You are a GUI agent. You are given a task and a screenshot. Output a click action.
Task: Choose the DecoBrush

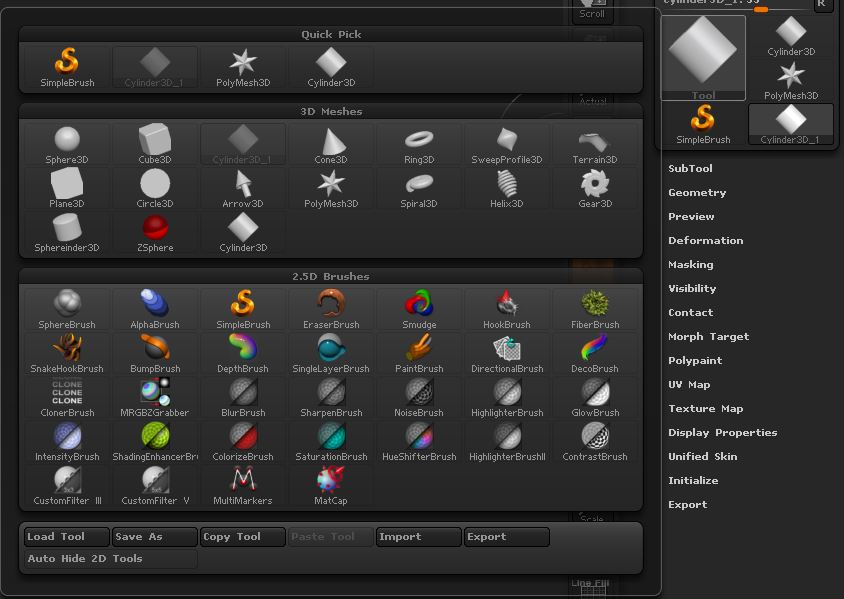point(595,353)
